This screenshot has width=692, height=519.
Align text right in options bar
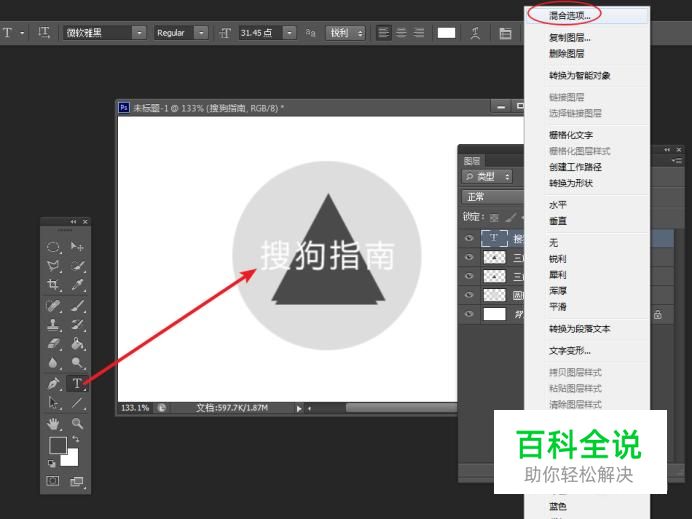coord(418,33)
